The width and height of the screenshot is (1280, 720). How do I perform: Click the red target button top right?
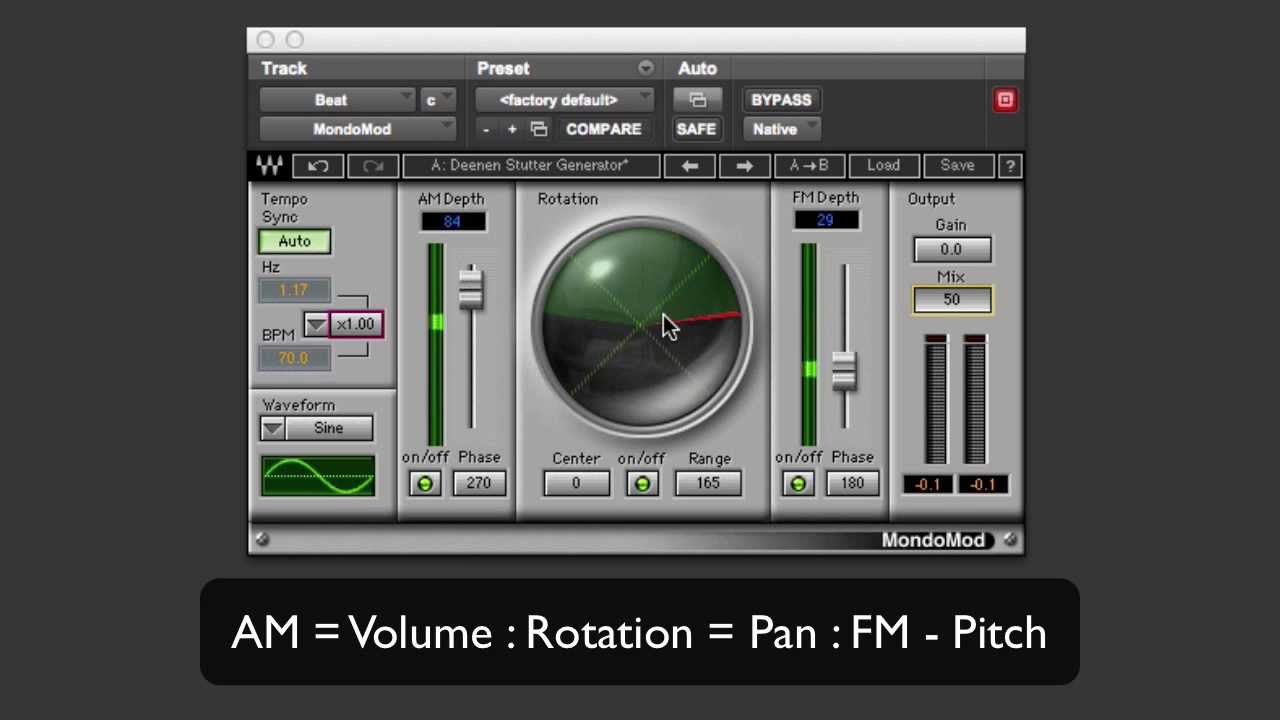coord(1005,100)
